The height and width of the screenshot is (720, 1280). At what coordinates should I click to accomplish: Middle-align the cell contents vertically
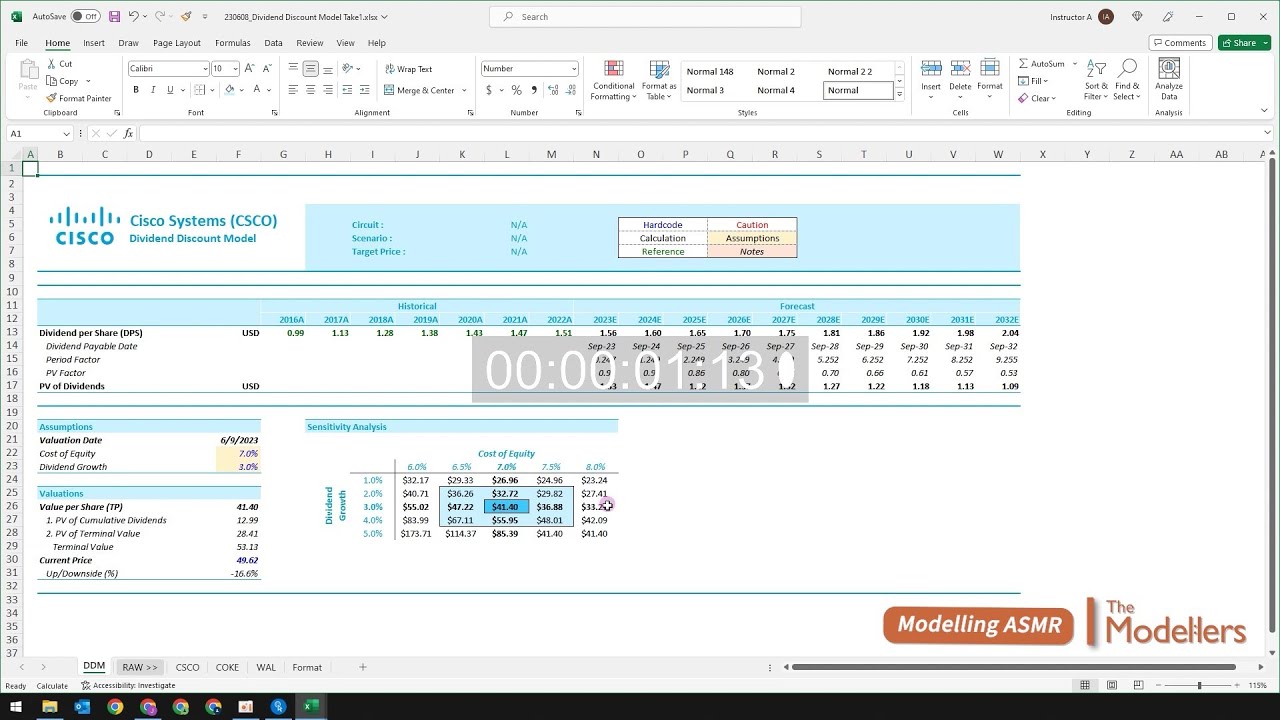[x=311, y=69]
